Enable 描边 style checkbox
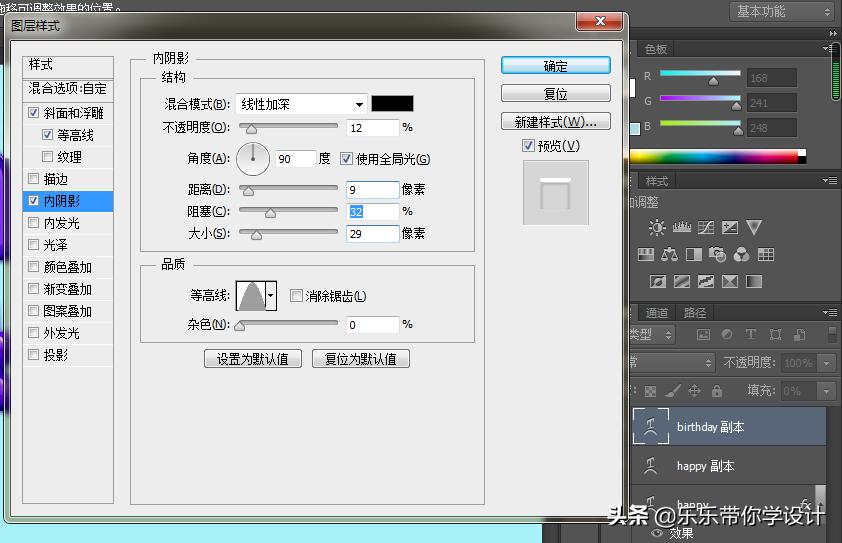Screen dimensions: 842x543 click(33, 179)
